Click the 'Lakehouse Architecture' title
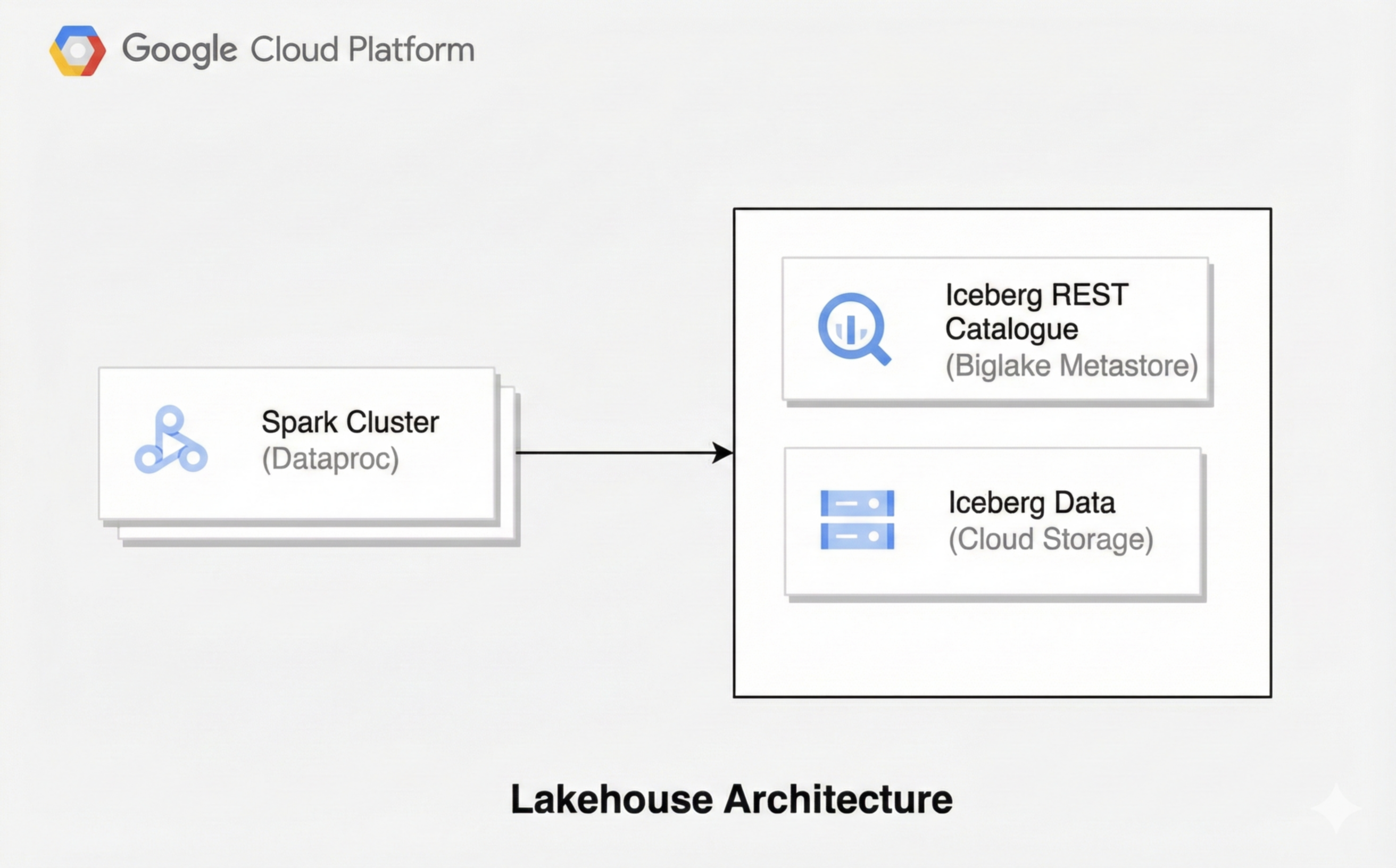 click(731, 799)
